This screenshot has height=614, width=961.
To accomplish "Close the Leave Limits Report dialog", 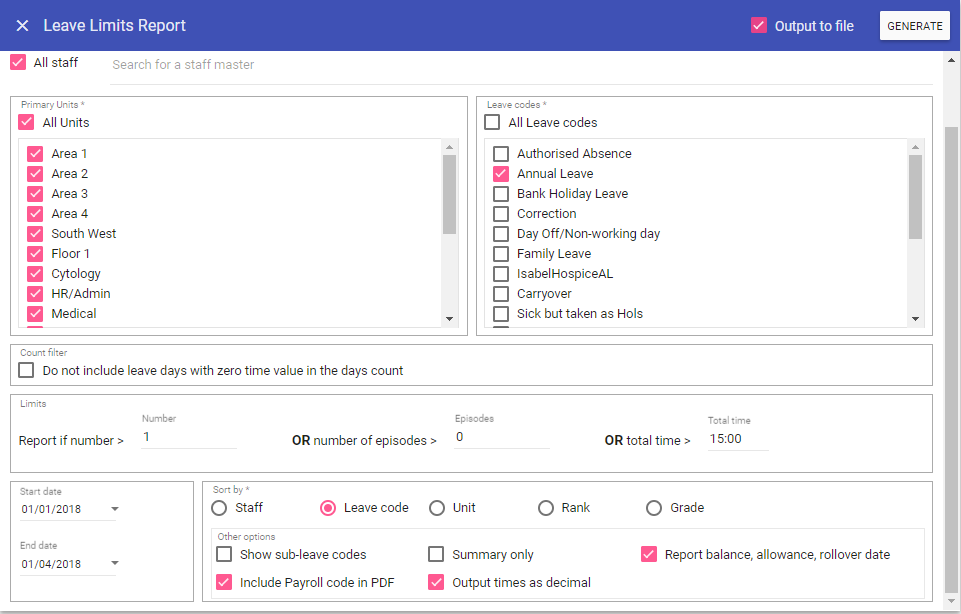I will click(22, 26).
